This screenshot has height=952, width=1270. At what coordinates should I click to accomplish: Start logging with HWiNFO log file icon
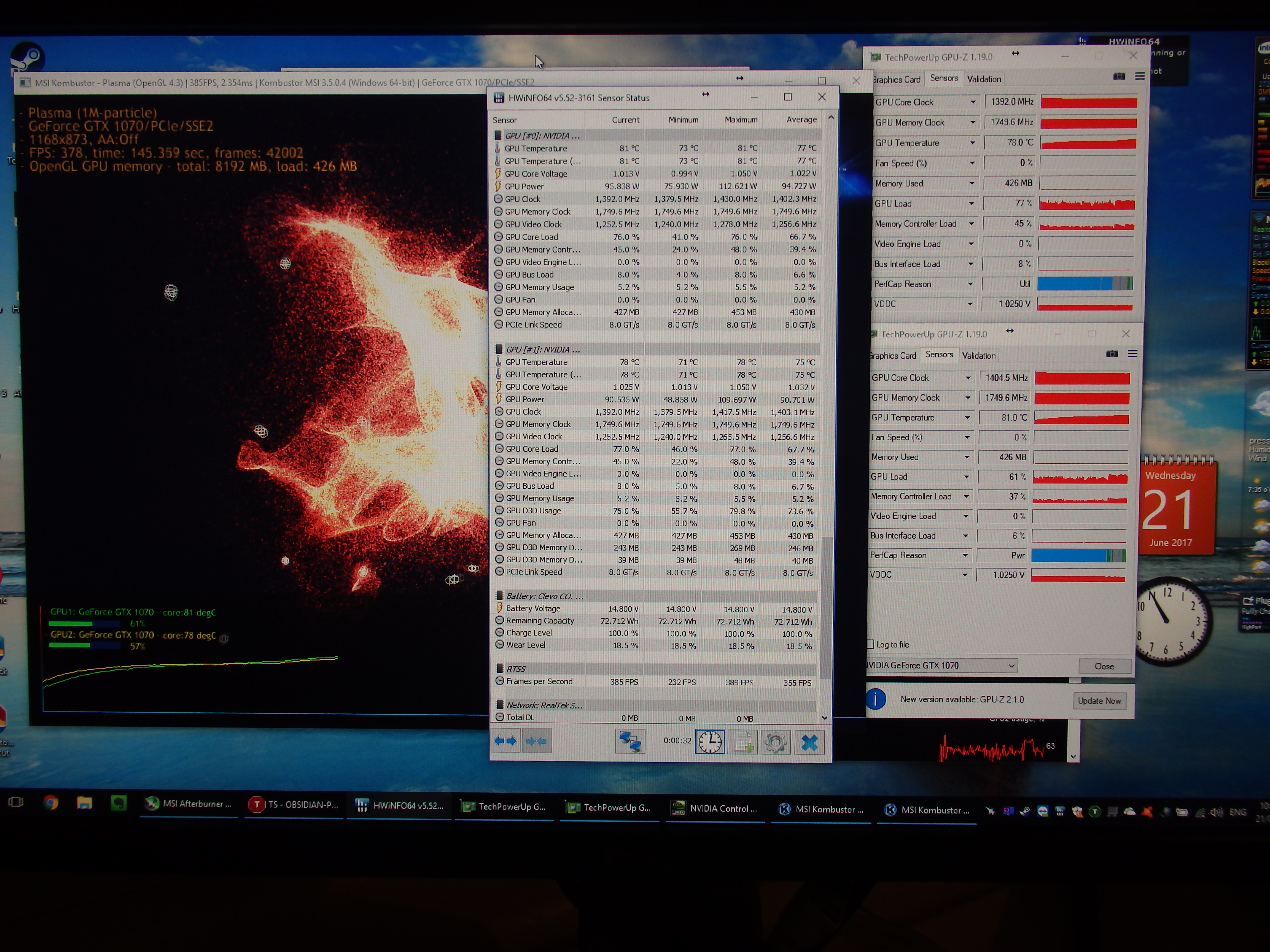[x=744, y=743]
